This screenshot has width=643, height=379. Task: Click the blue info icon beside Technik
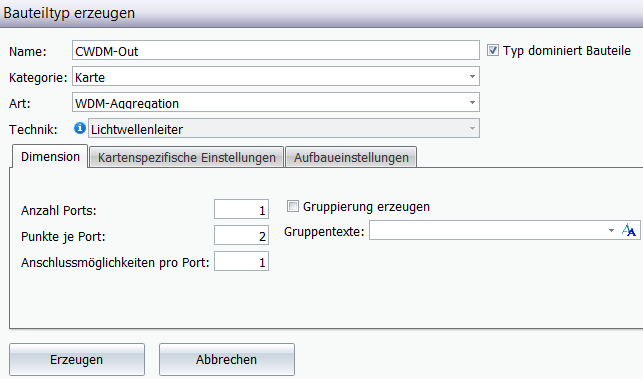click(x=80, y=128)
